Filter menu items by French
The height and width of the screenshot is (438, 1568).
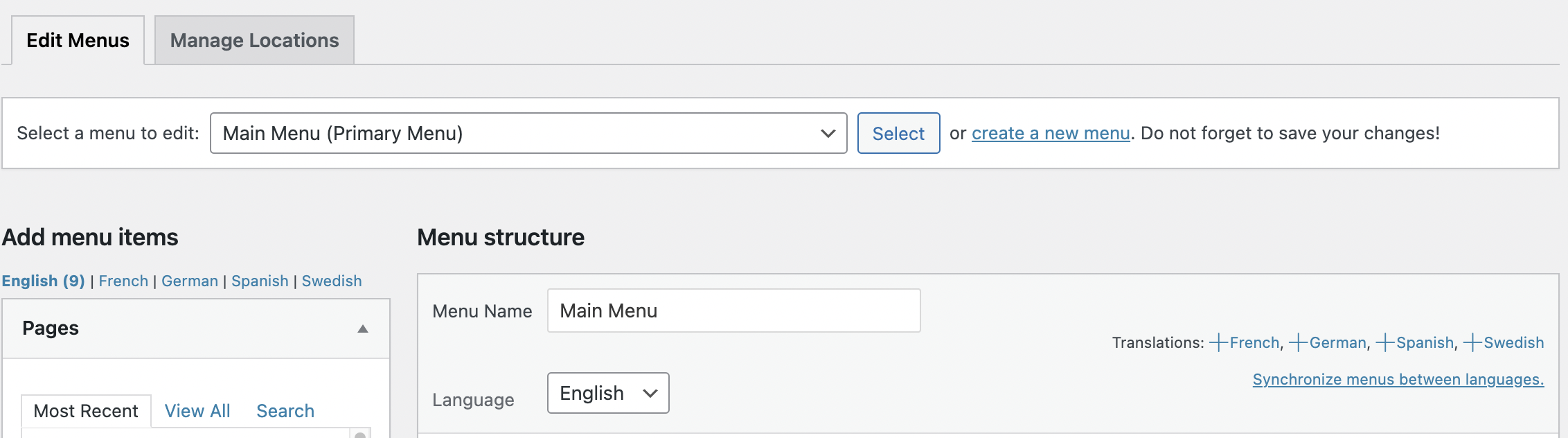(x=123, y=281)
